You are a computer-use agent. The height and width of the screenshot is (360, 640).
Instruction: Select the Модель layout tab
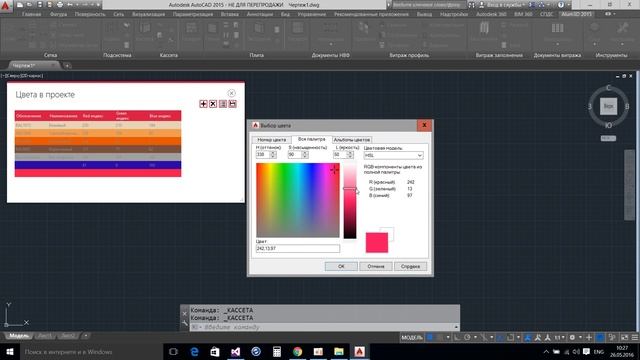point(19,336)
